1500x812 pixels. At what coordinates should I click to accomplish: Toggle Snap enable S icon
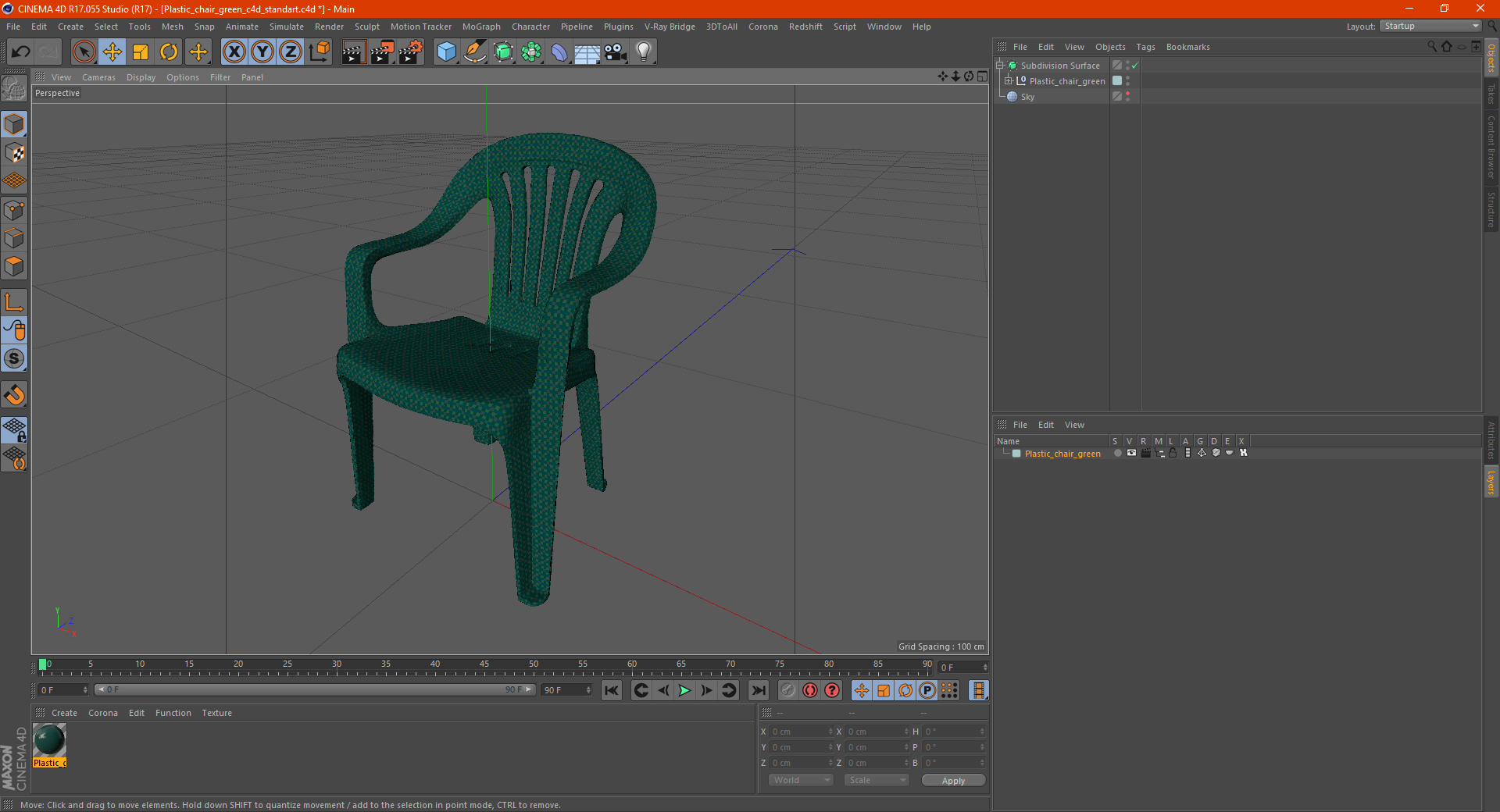click(x=15, y=359)
